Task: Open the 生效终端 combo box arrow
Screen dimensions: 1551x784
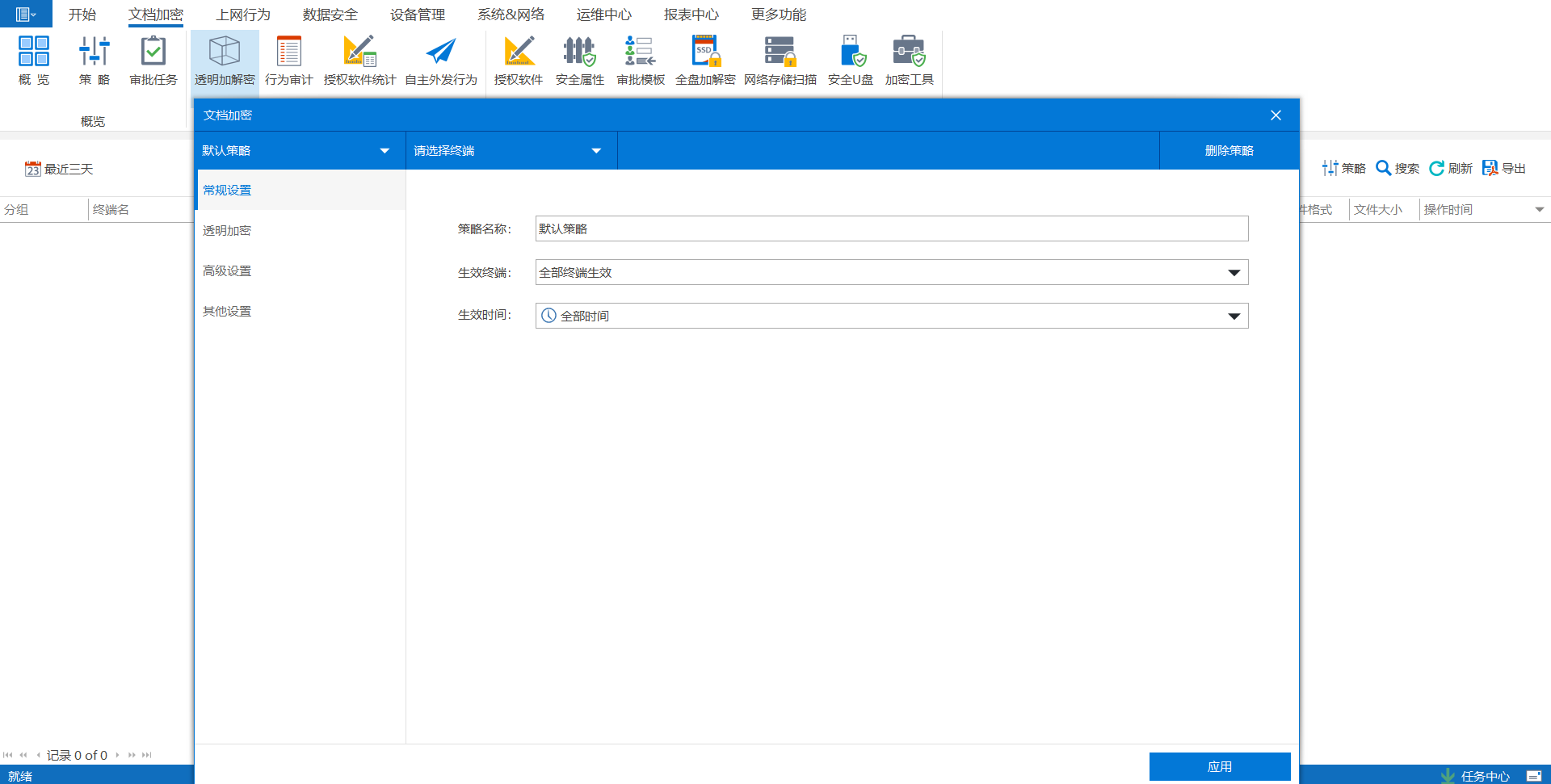Action: tap(1234, 272)
